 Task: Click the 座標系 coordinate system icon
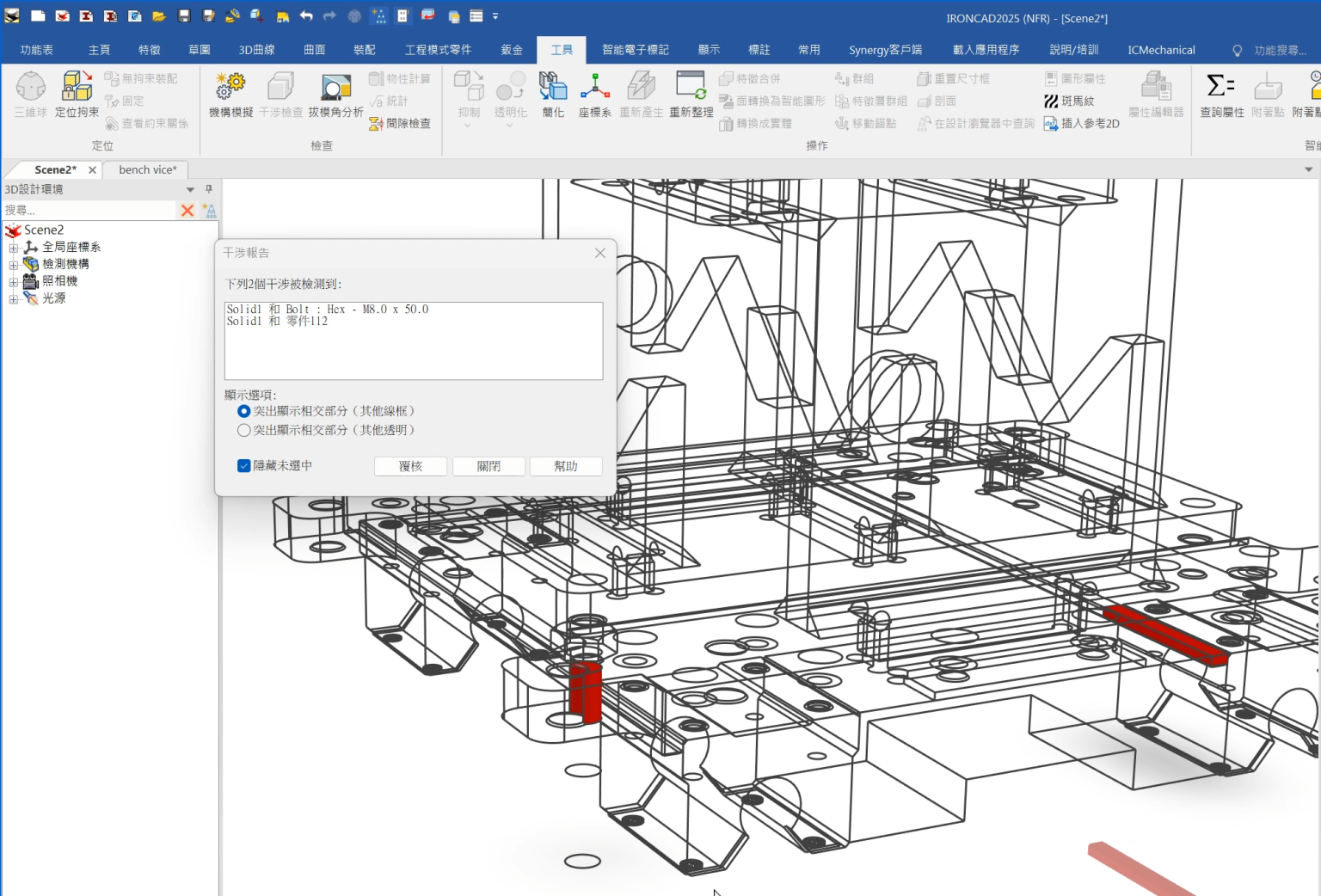click(x=595, y=95)
